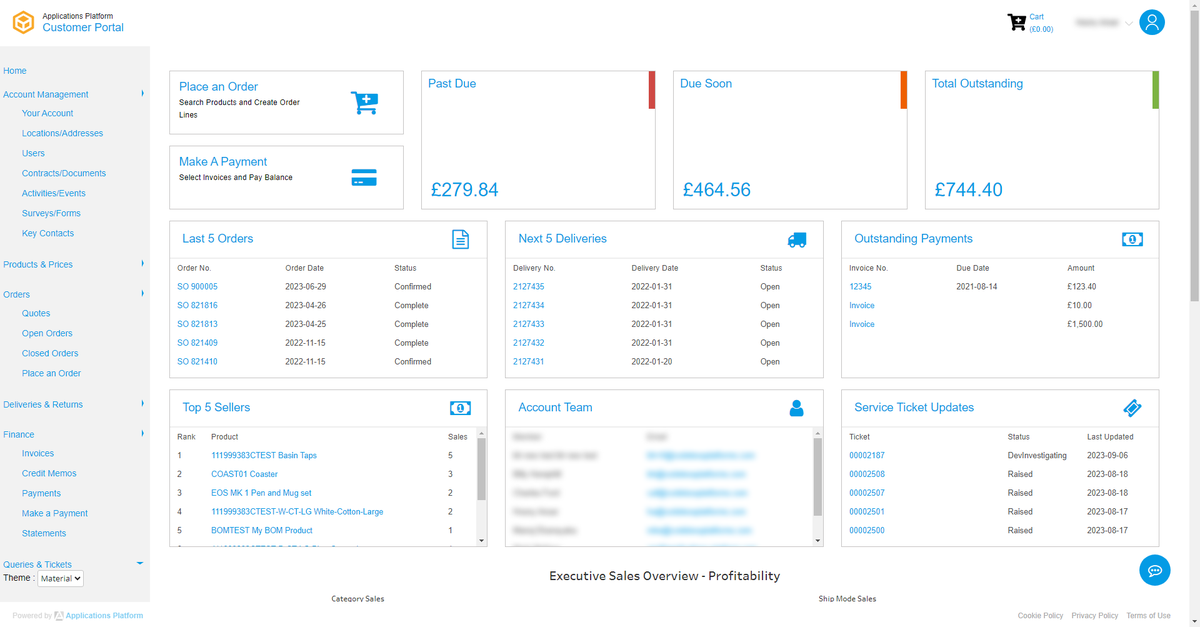Click the Total Outstanding amount £744.40
The width and height of the screenshot is (1200, 627).
968,190
